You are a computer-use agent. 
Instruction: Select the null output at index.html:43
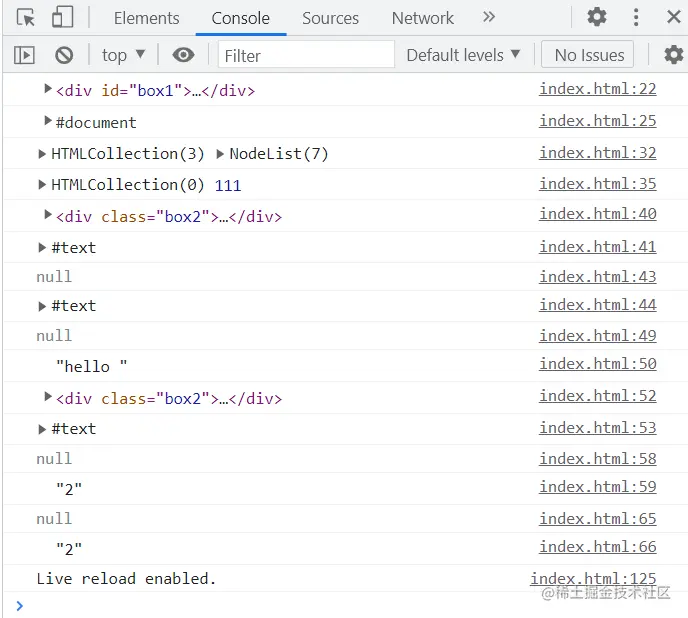pyautogui.click(x=54, y=277)
